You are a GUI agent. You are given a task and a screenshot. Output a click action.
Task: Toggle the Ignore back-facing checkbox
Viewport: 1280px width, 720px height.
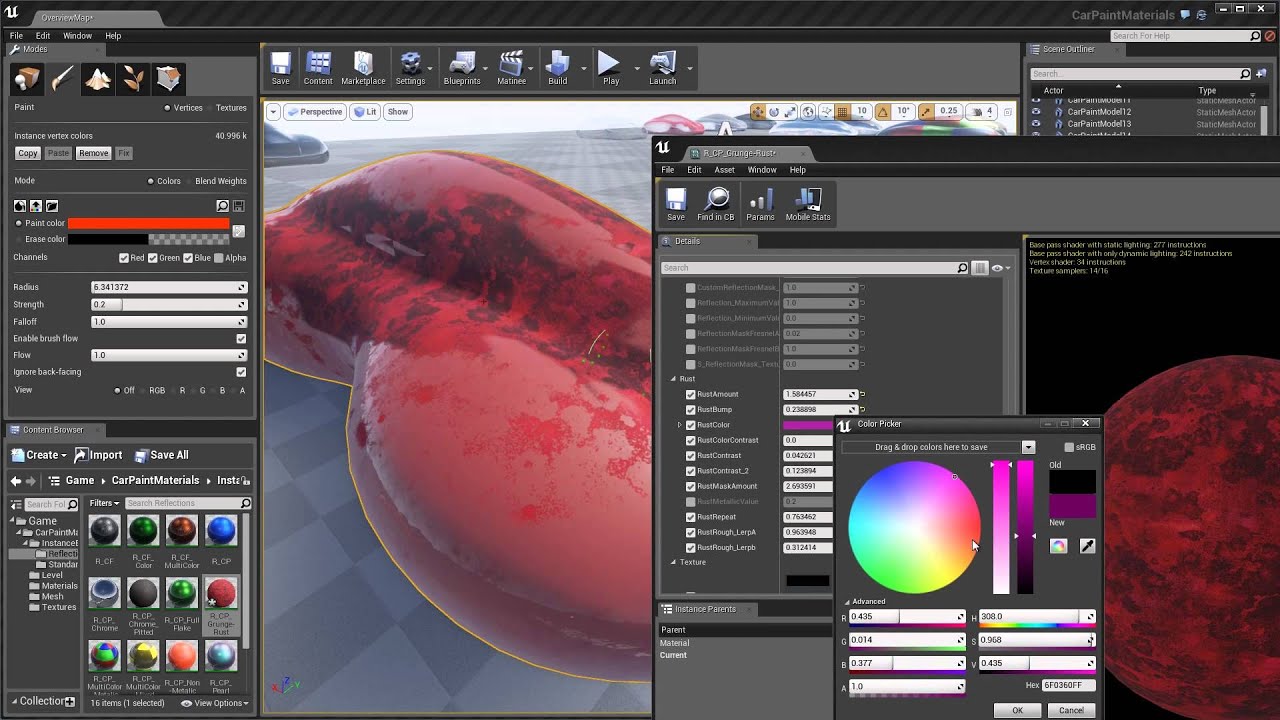[241, 372]
